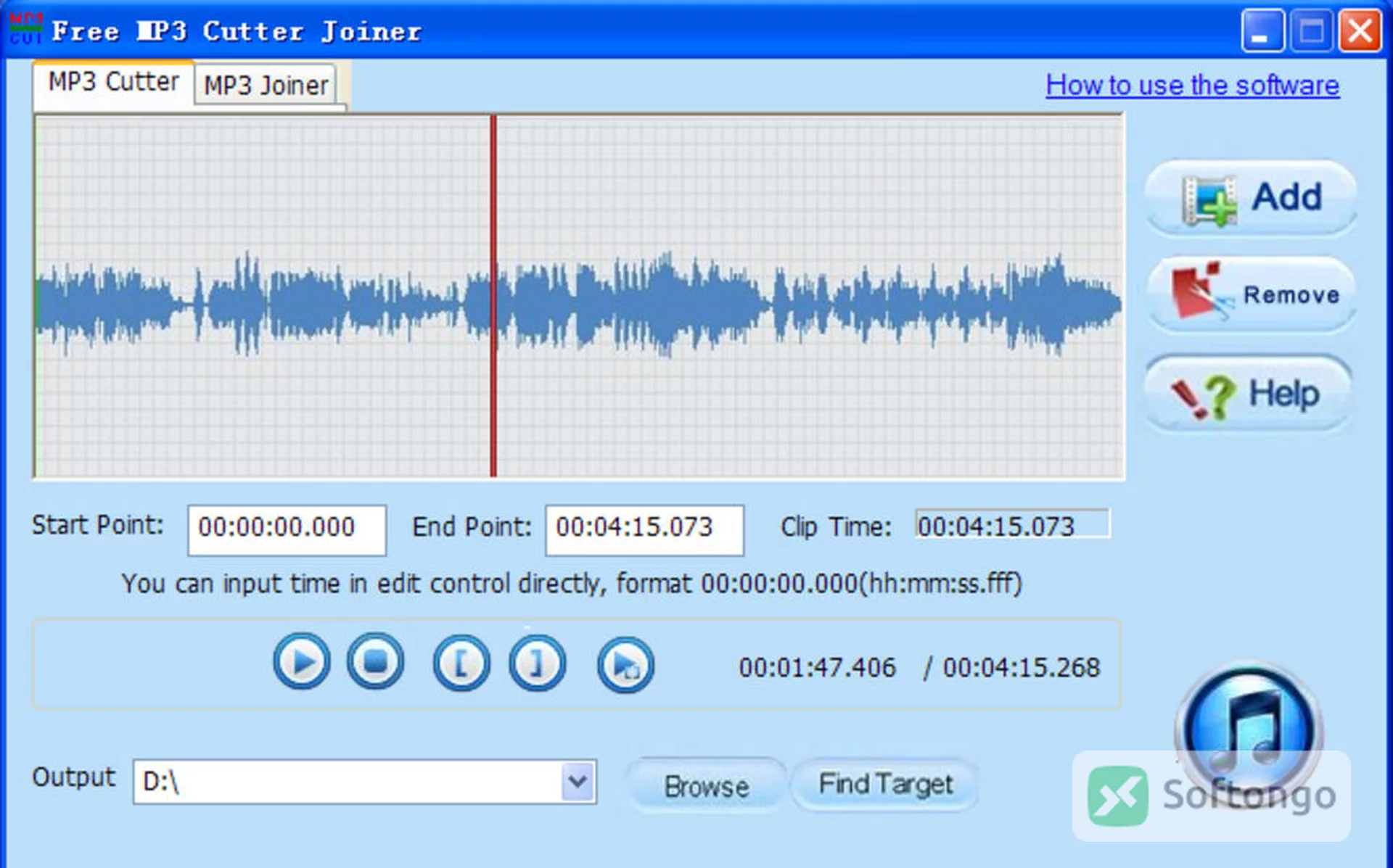The image size is (1393, 868).
Task: Click the Clip Time value field
Action: click(1012, 525)
